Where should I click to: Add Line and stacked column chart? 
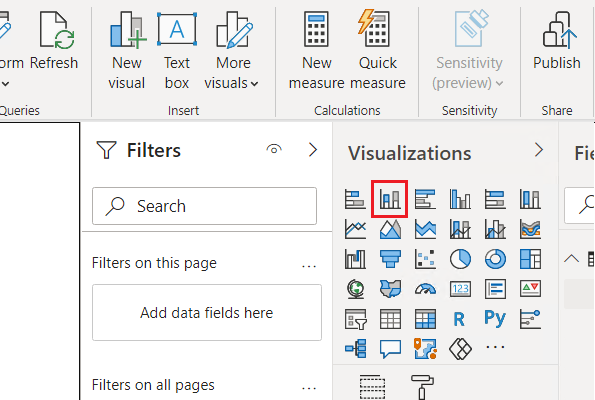[x=460, y=229]
